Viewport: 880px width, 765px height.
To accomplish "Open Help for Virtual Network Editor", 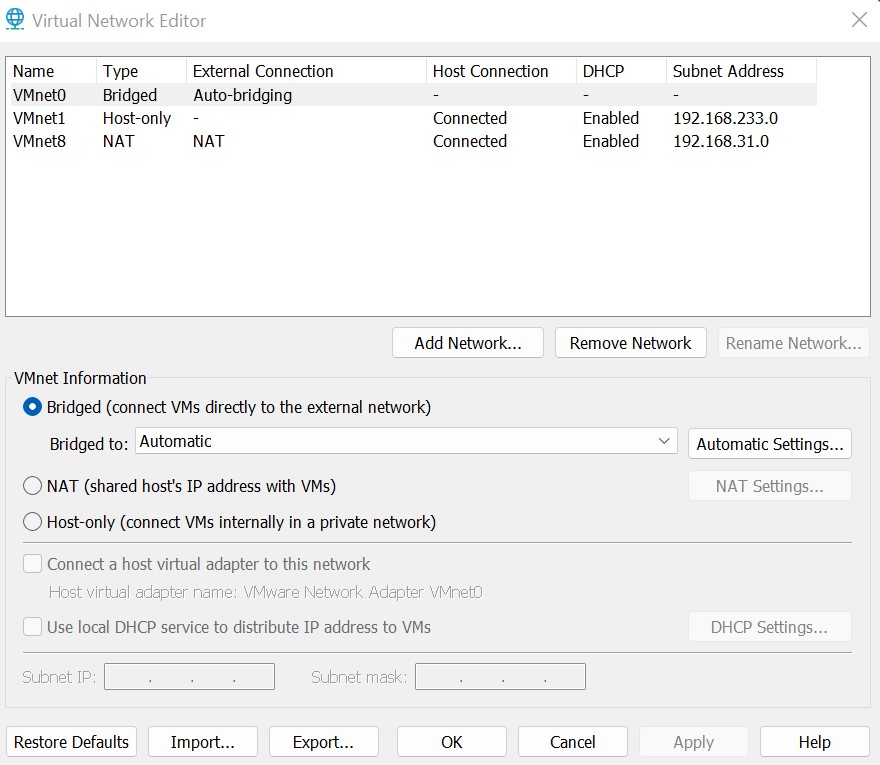I will click(x=814, y=742).
